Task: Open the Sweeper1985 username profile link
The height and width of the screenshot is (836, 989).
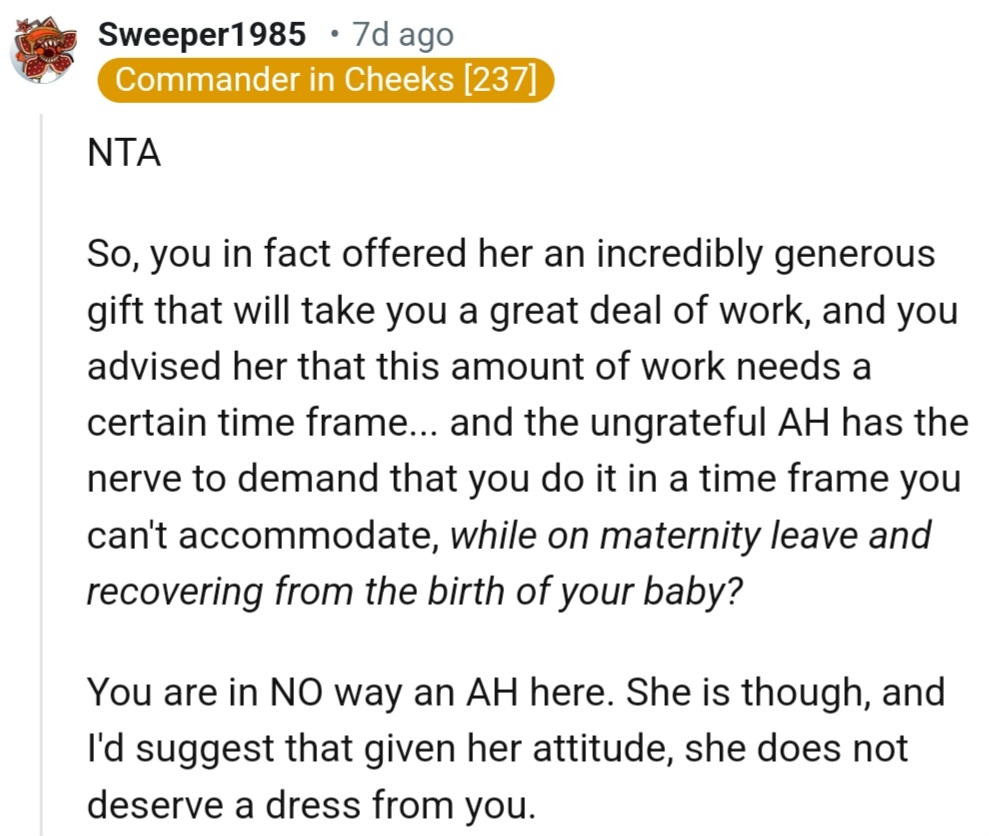Action: (x=202, y=34)
